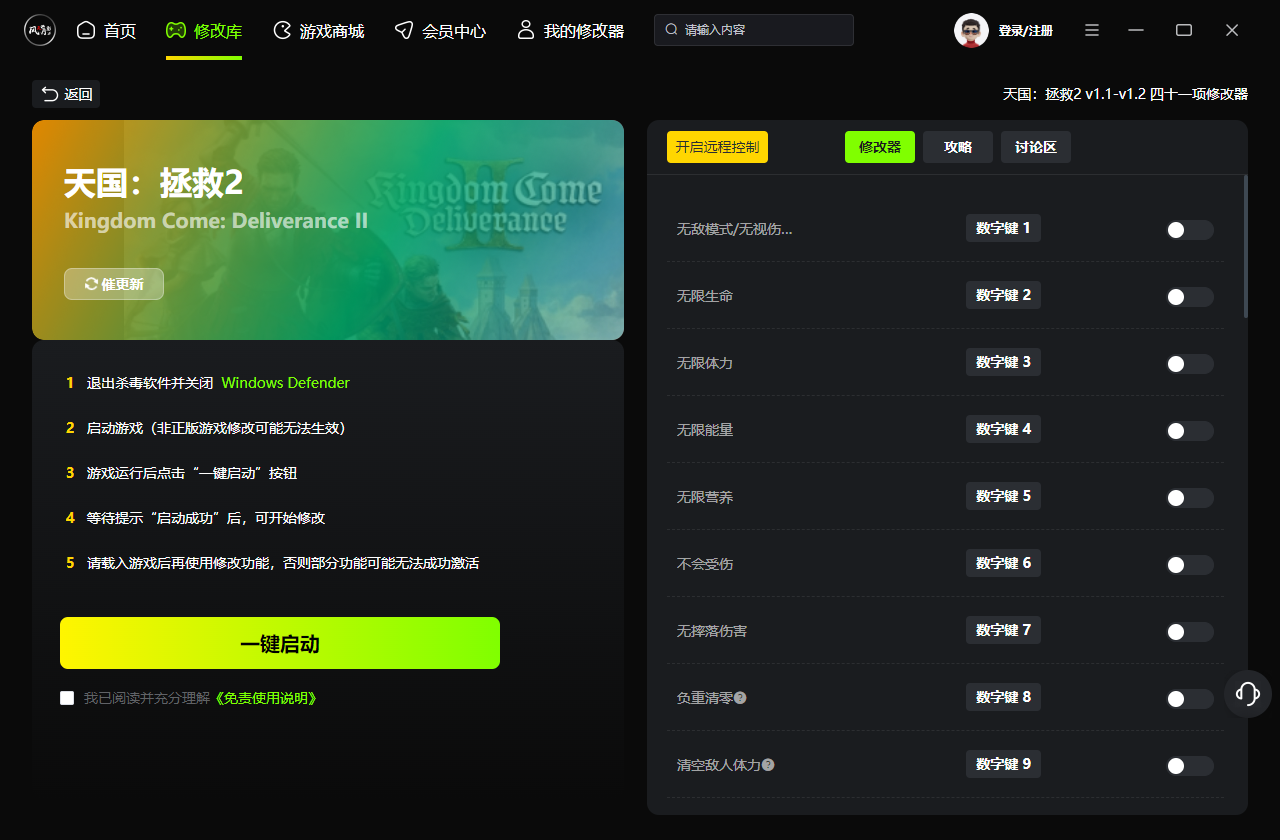Open the 首页 home tab
This screenshot has width=1280, height=840.
coord(107,31)
